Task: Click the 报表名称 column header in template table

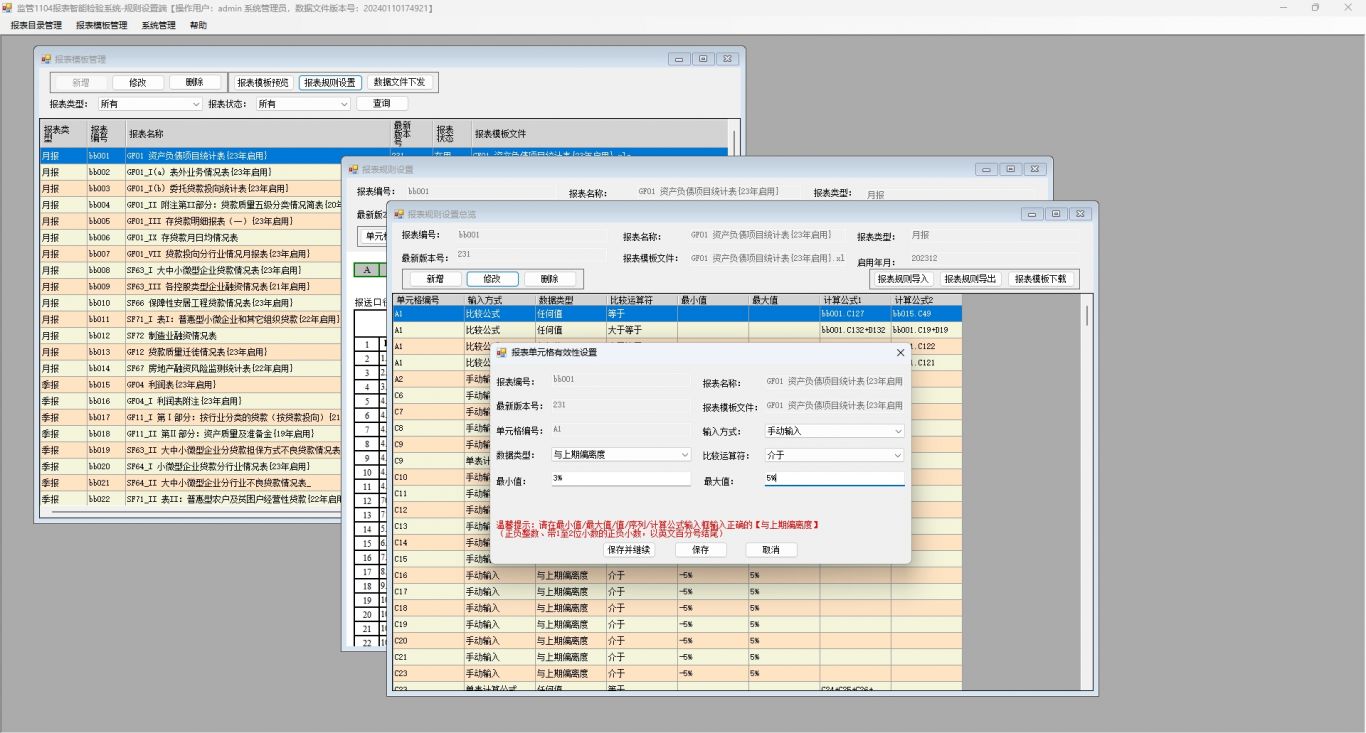Action: tap(257, 133)
